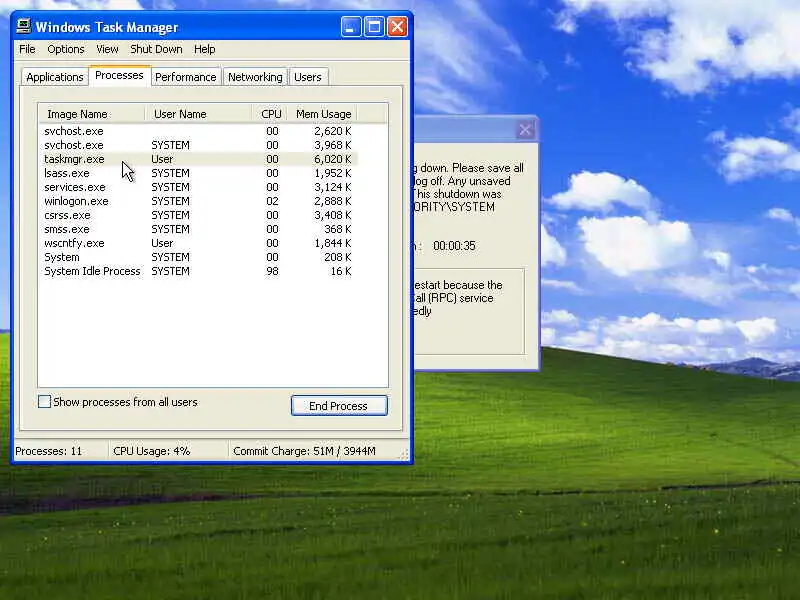Screen dimensions: 800x600
Task: Click the Processes: 11 status entry
Action: click(x=48, y=451)
